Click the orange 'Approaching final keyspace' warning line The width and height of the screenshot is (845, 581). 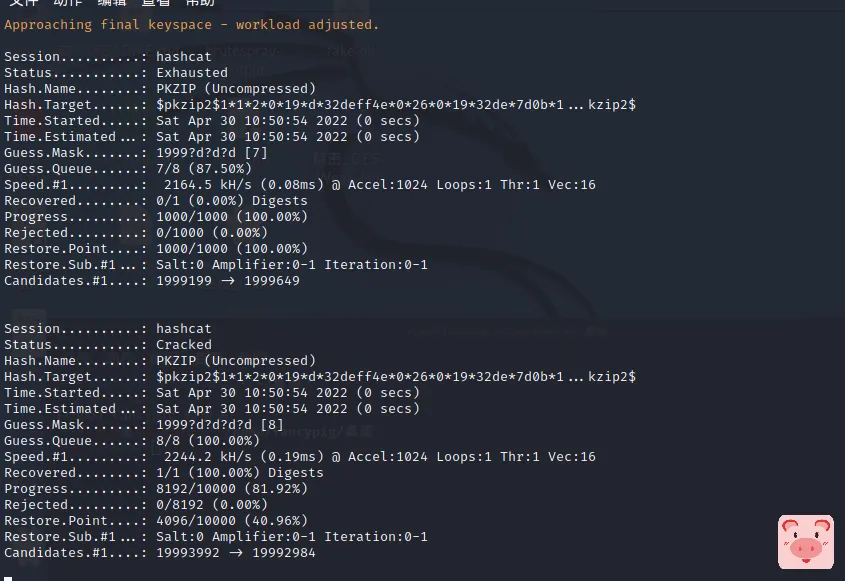pyautogui.click(x=192, y=24)
